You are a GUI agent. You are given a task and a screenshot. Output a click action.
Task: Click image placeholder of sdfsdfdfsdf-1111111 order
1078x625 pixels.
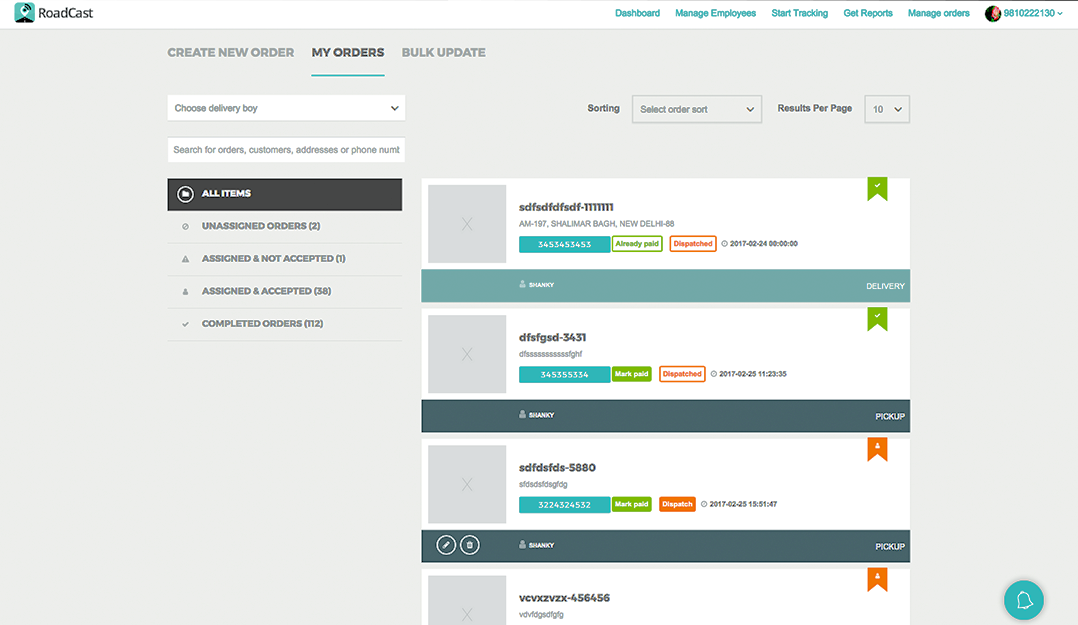pyautogui.click(x=467, y=223)
